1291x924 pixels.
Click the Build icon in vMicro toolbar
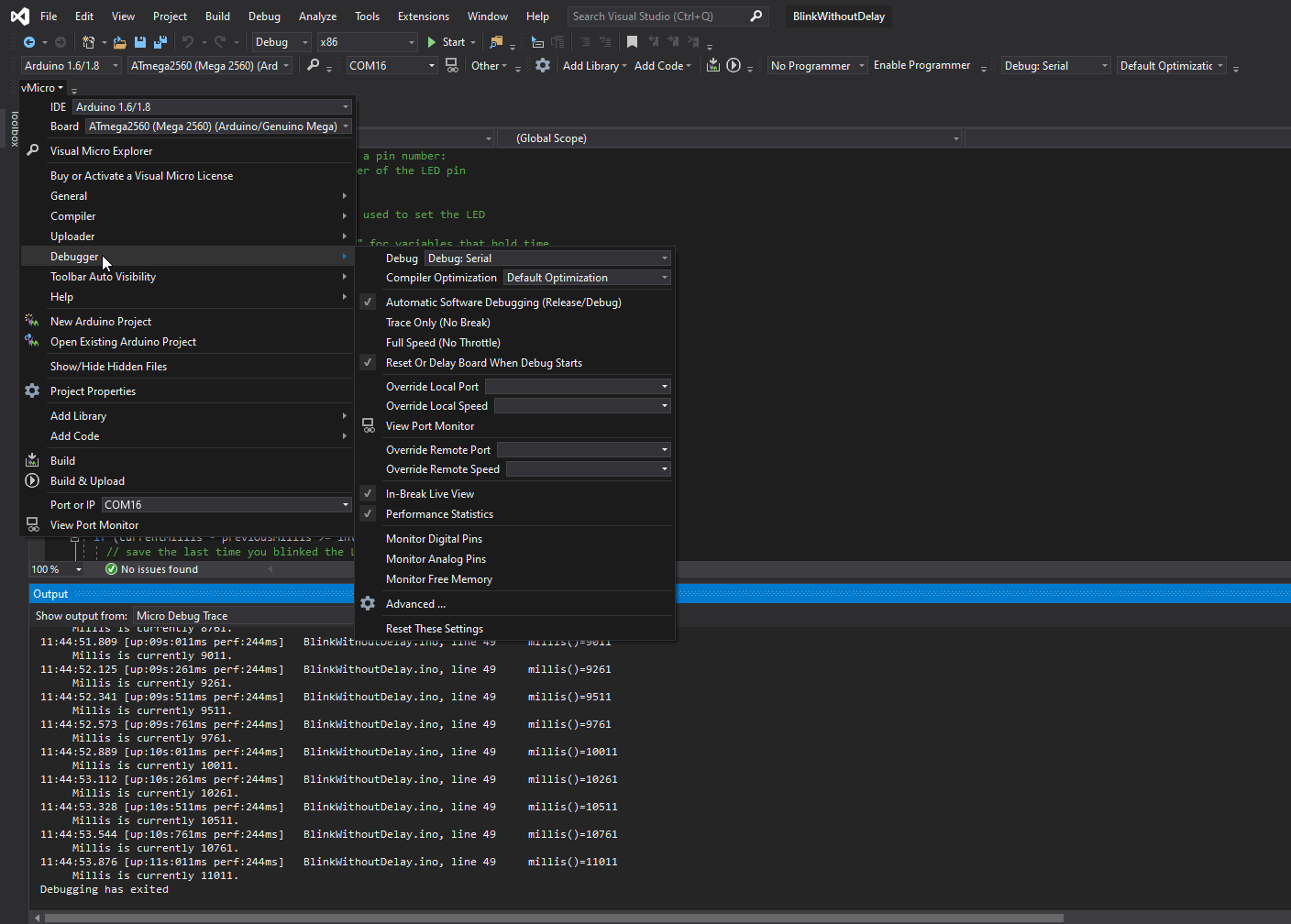pos(713,65)
